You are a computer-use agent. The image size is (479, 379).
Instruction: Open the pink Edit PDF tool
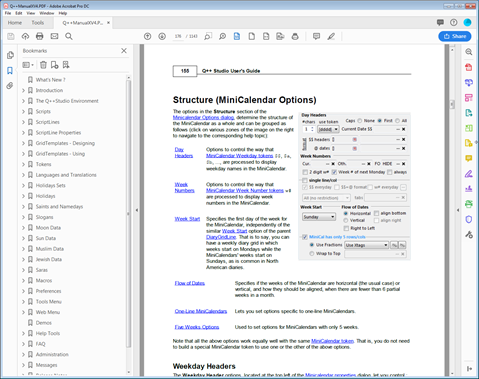point(469,98)
